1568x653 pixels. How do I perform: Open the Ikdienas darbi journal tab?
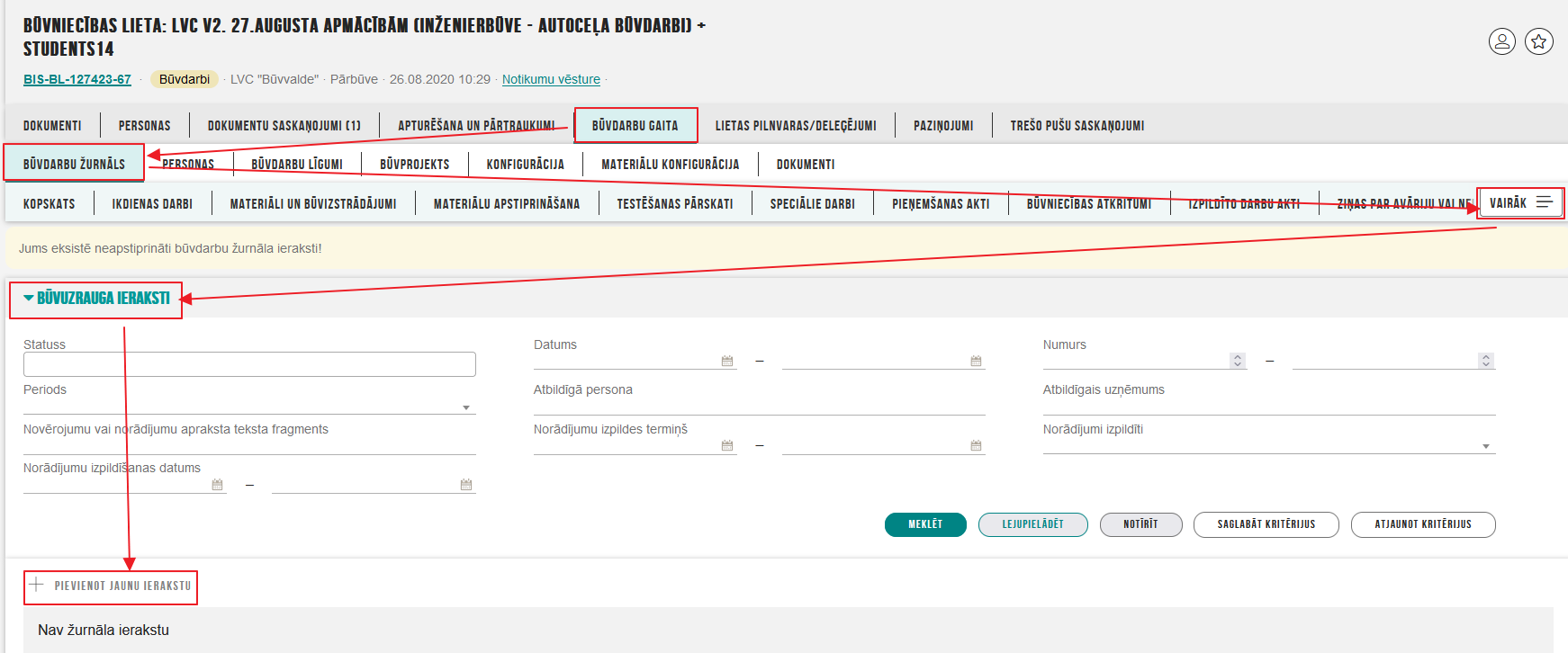click(152, 204)
